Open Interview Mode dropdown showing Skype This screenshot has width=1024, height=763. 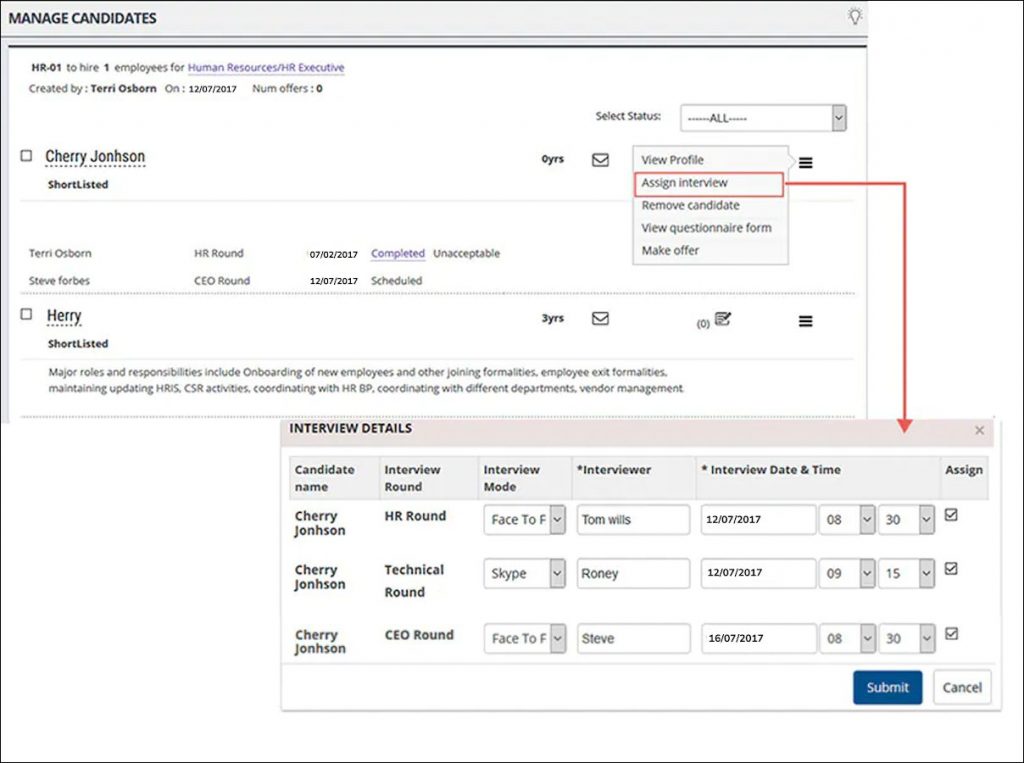pyautogui.click(x=524, y=573)
